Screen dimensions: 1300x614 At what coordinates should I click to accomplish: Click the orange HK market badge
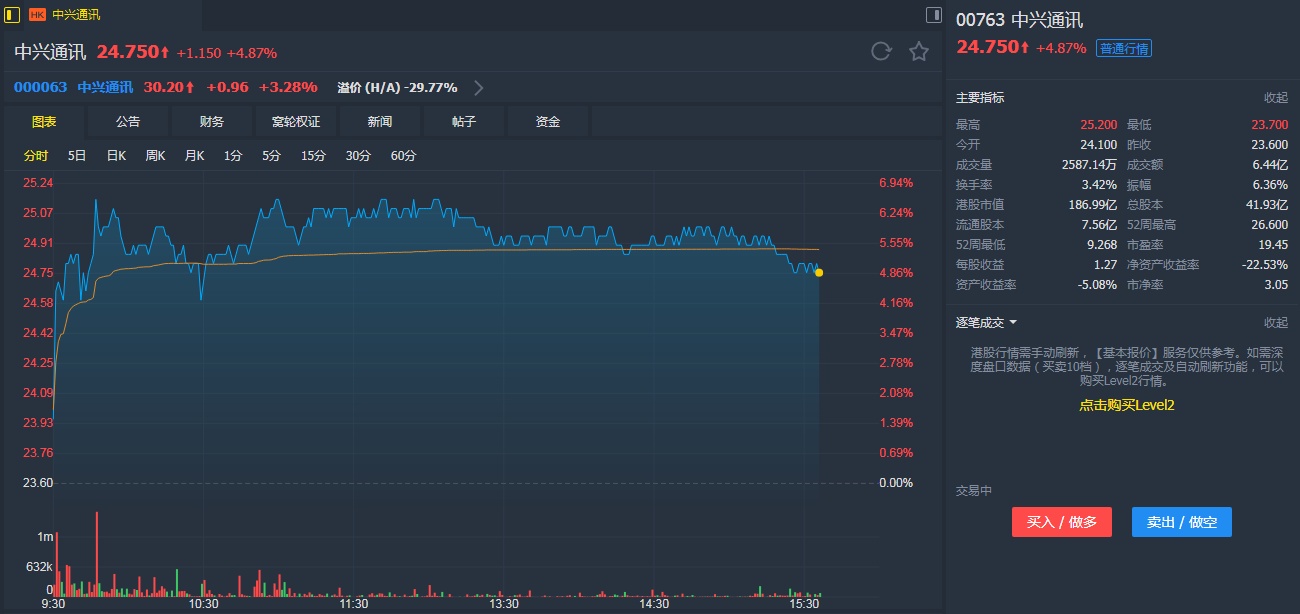pos(37,15)
